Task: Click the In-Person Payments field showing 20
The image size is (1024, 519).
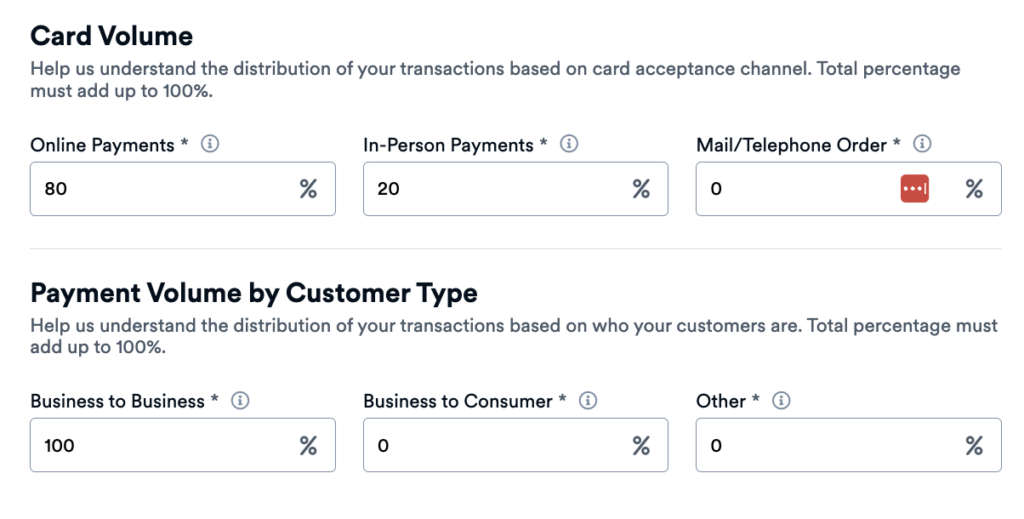Action: pos(490,189)
